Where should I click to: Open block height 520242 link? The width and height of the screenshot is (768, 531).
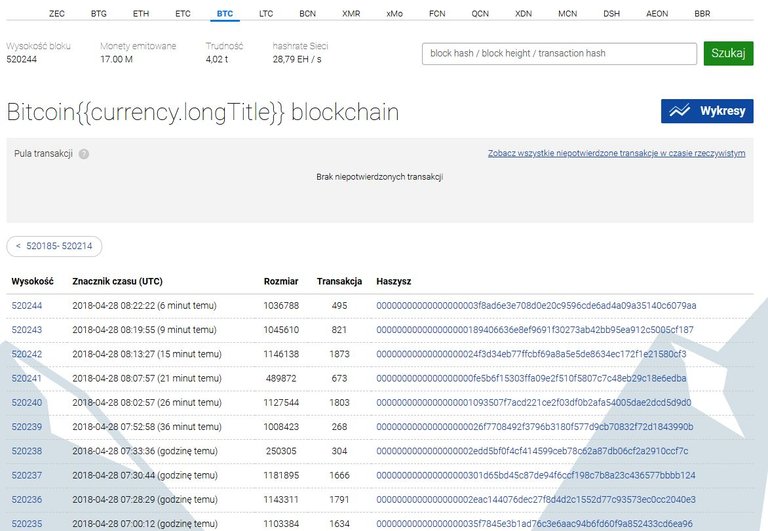[x=27, y=354]
